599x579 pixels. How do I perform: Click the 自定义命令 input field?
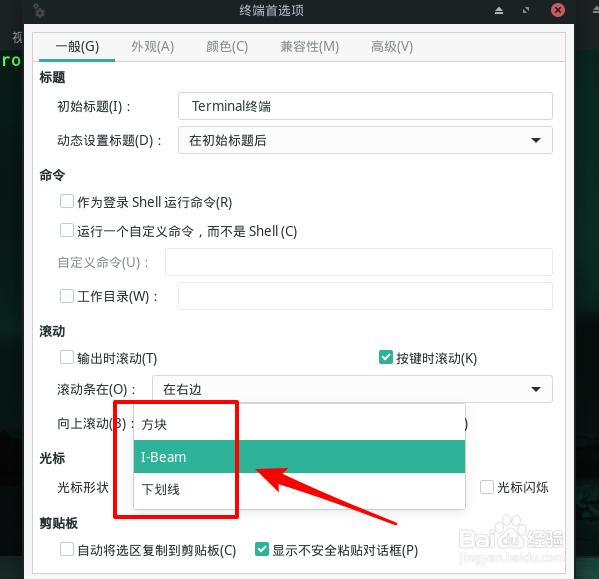click(358, 262)
